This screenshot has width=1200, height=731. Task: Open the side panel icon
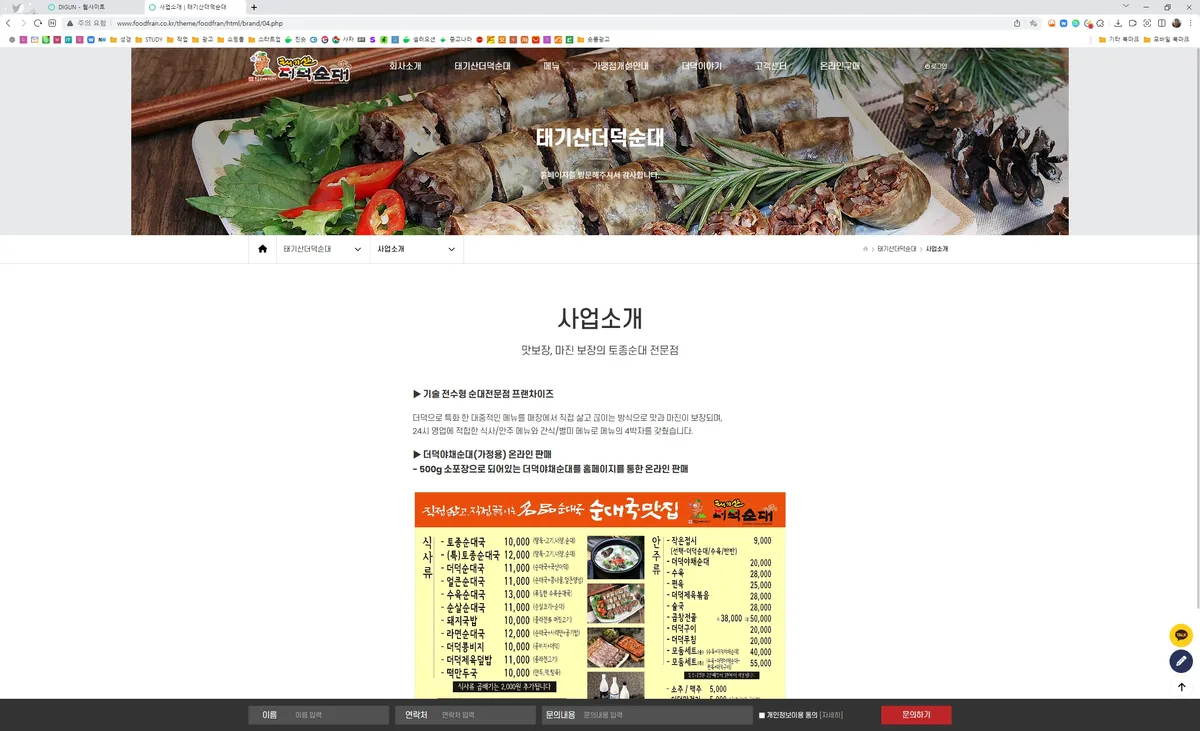coord(1162,23)
